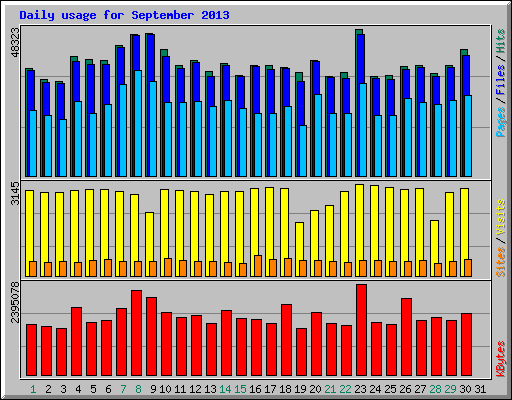512x400 pixels.
Task: Click the y-axis value 2395078
Action: pos(15,303)
